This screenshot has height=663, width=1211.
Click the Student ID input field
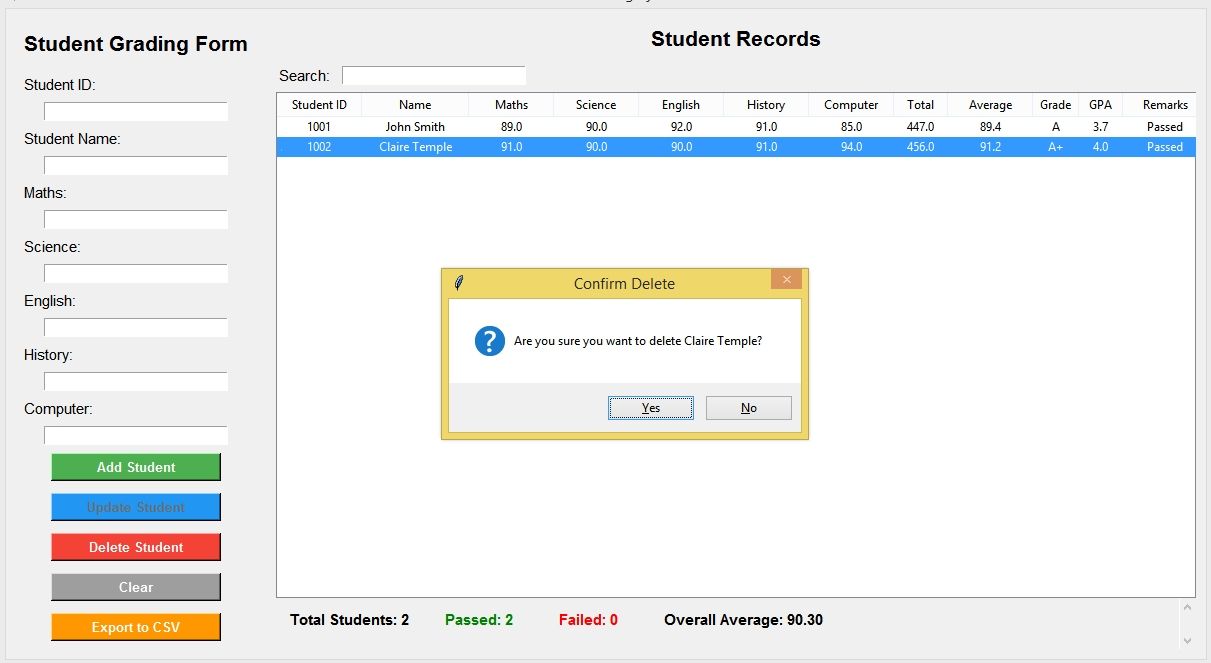(x=136, y=112)
